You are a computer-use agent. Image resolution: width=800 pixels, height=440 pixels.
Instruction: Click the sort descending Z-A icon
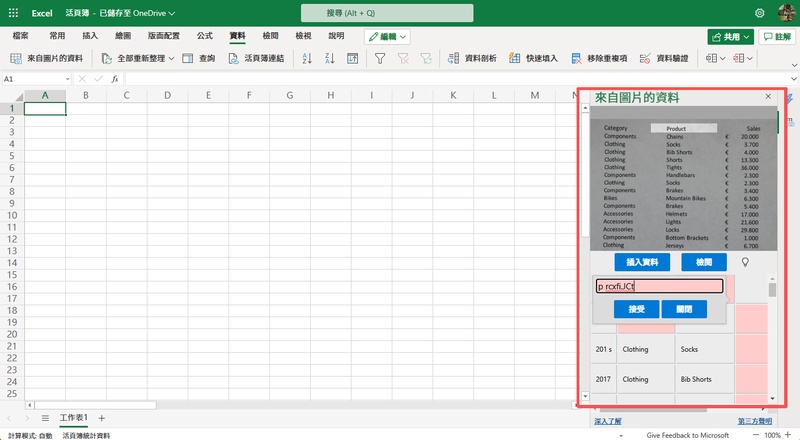pyautogui.click(x=330, y=59)
